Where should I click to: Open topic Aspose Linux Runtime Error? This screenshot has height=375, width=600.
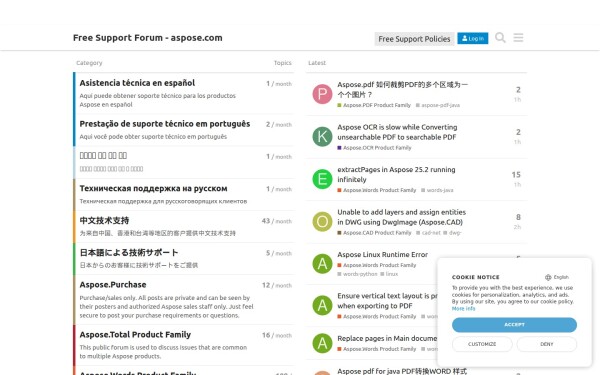tap(382, 255)
